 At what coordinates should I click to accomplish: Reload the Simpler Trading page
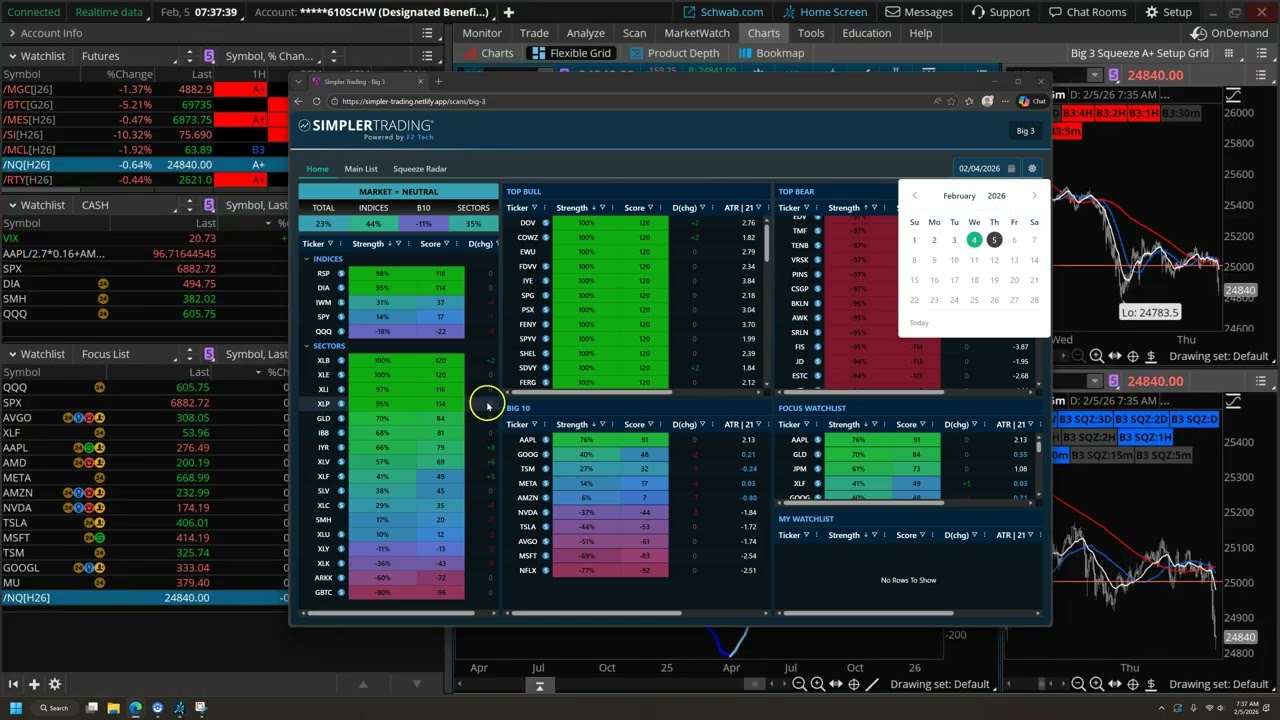click(x=316, y=101)
